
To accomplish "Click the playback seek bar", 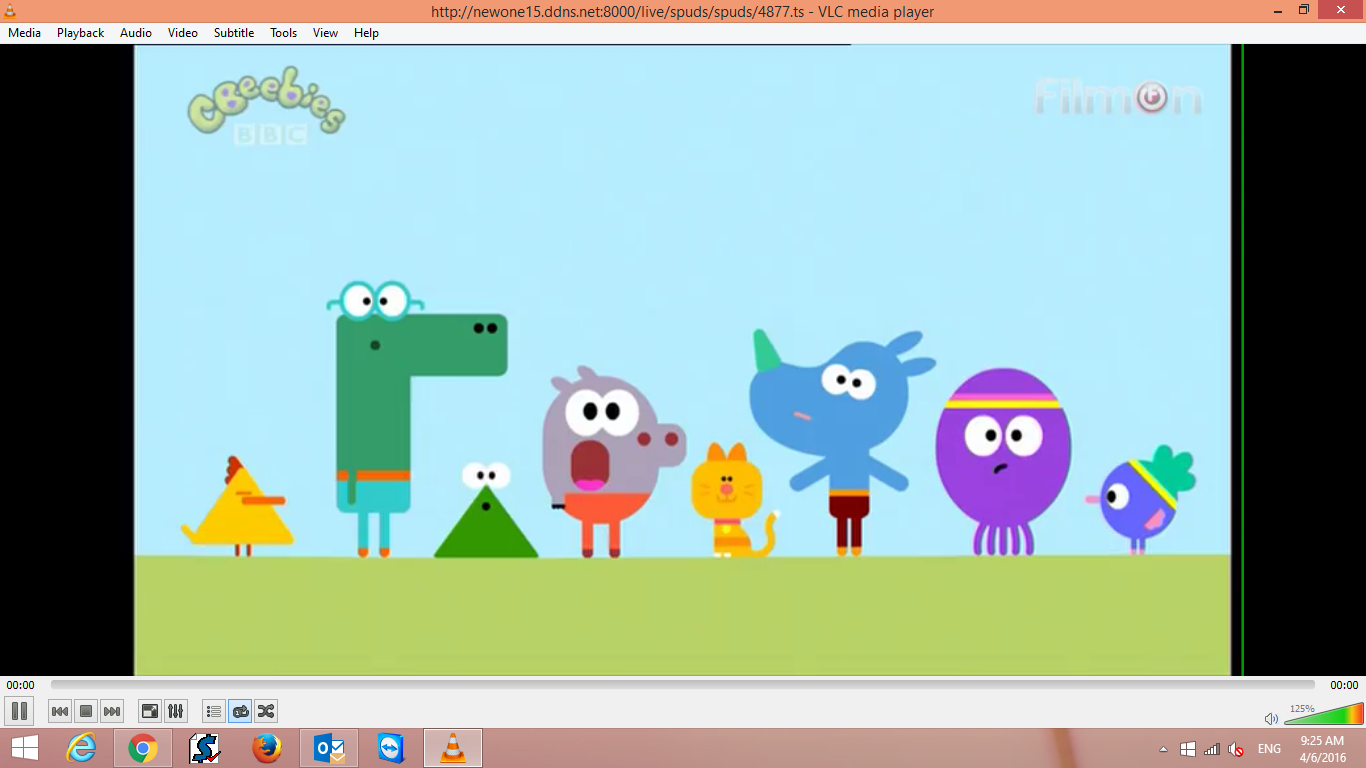I will point(683,685).
